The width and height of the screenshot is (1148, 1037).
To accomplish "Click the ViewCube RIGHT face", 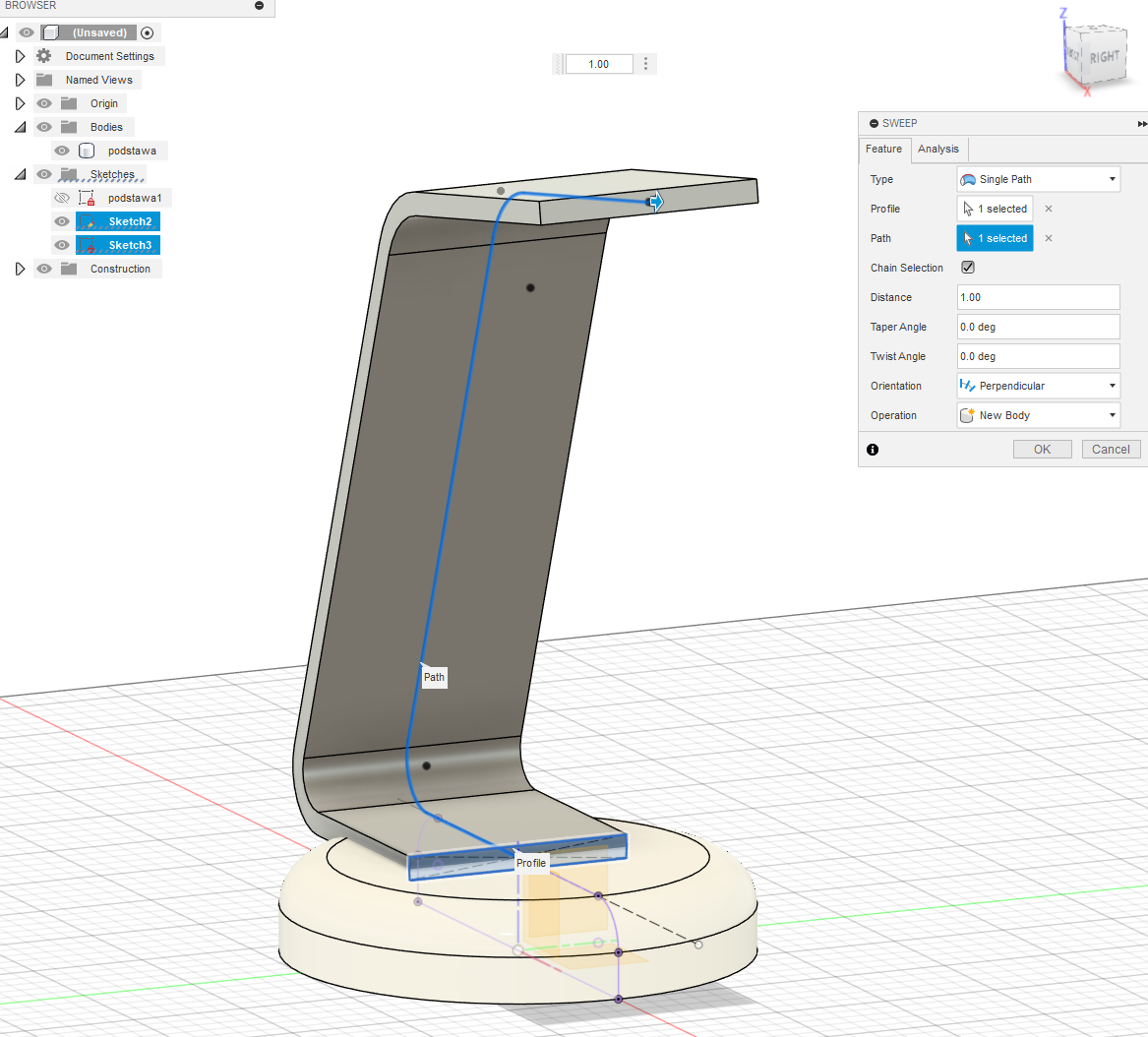I will [x=1104, y=57].
